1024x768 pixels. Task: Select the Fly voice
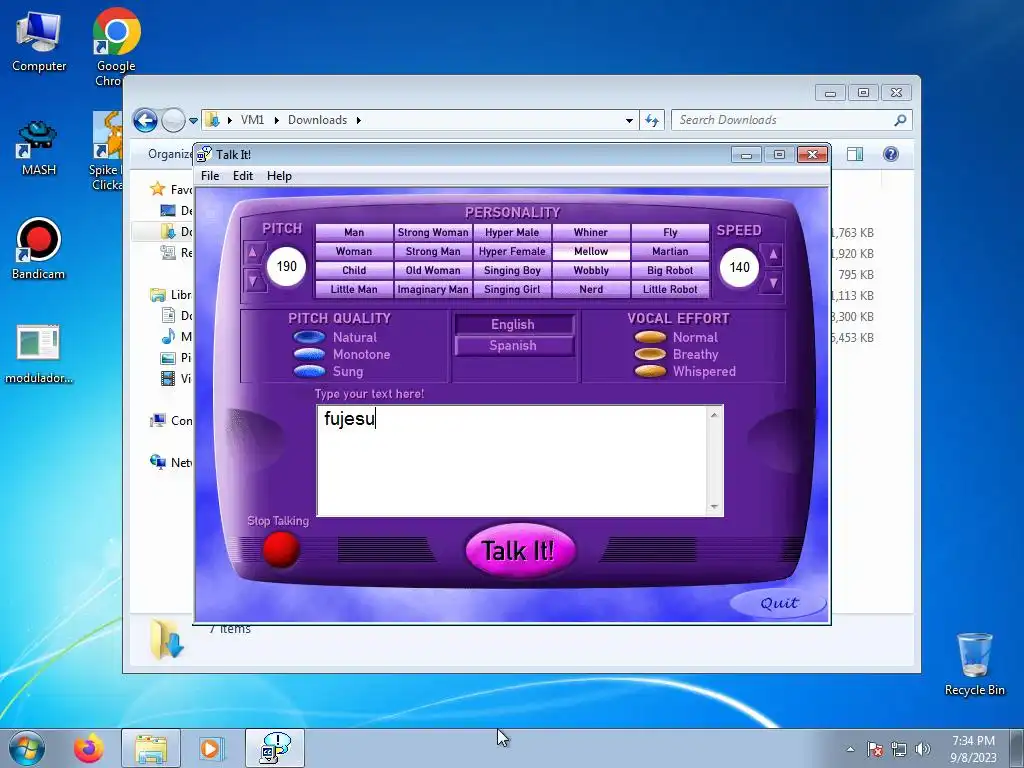[670, 232]
